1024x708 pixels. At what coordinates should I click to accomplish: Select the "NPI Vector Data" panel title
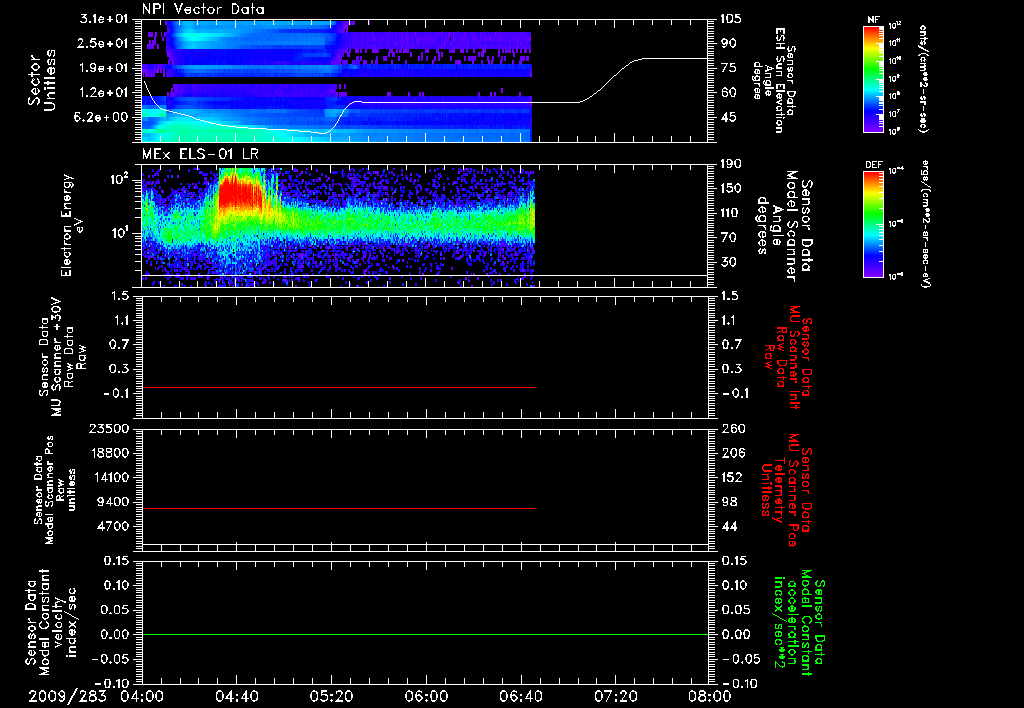click(x=203, y=9)
